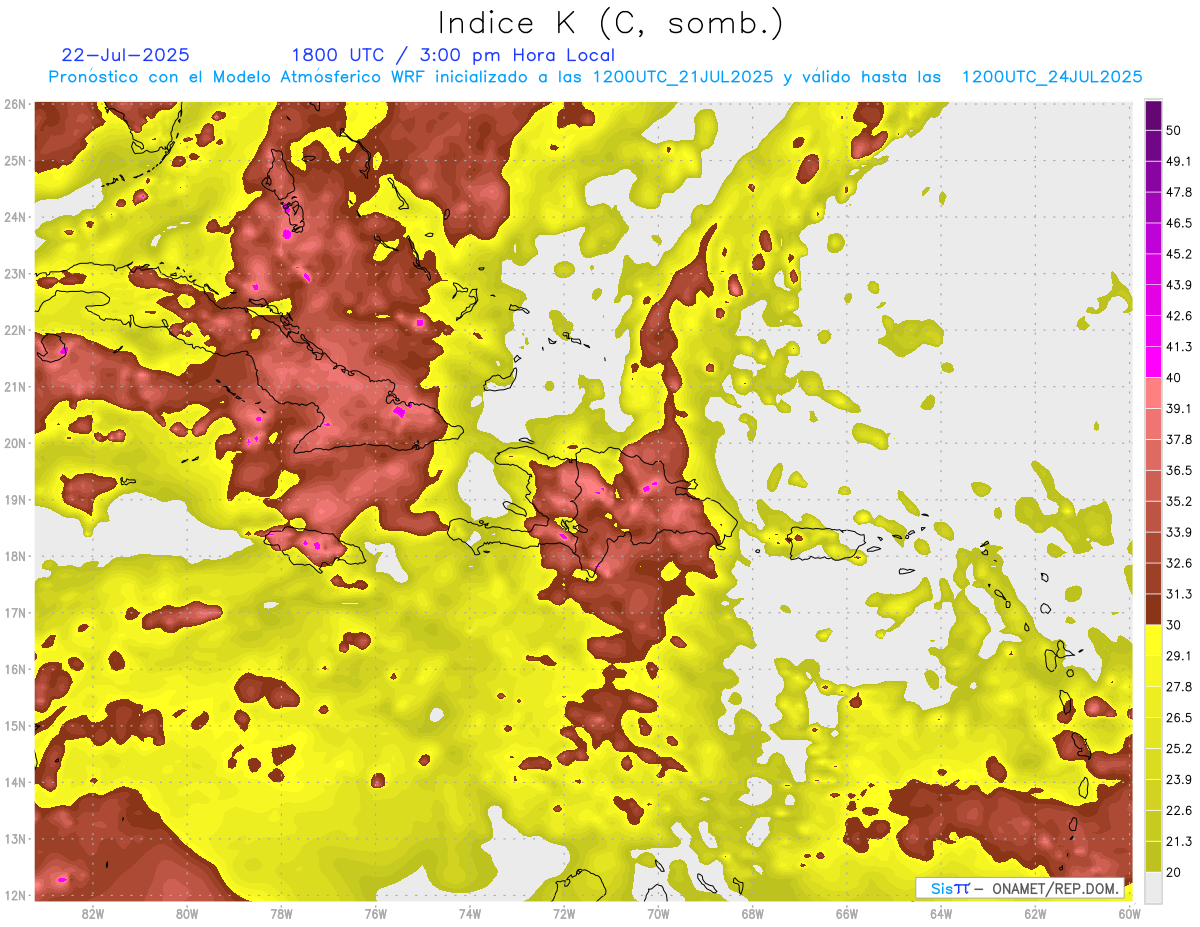Click the color bar label "30"

(1174, 625)
